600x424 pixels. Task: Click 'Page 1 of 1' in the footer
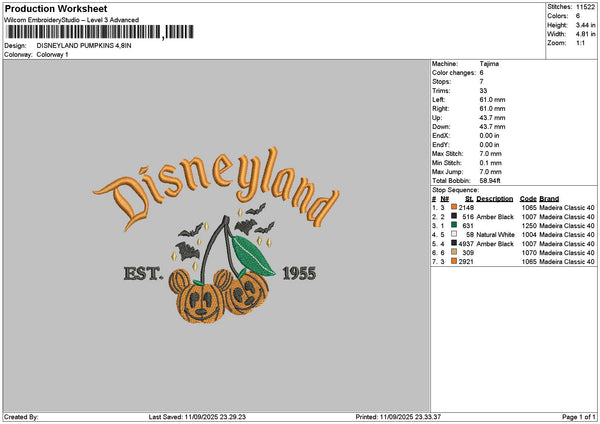pos(579,417)
